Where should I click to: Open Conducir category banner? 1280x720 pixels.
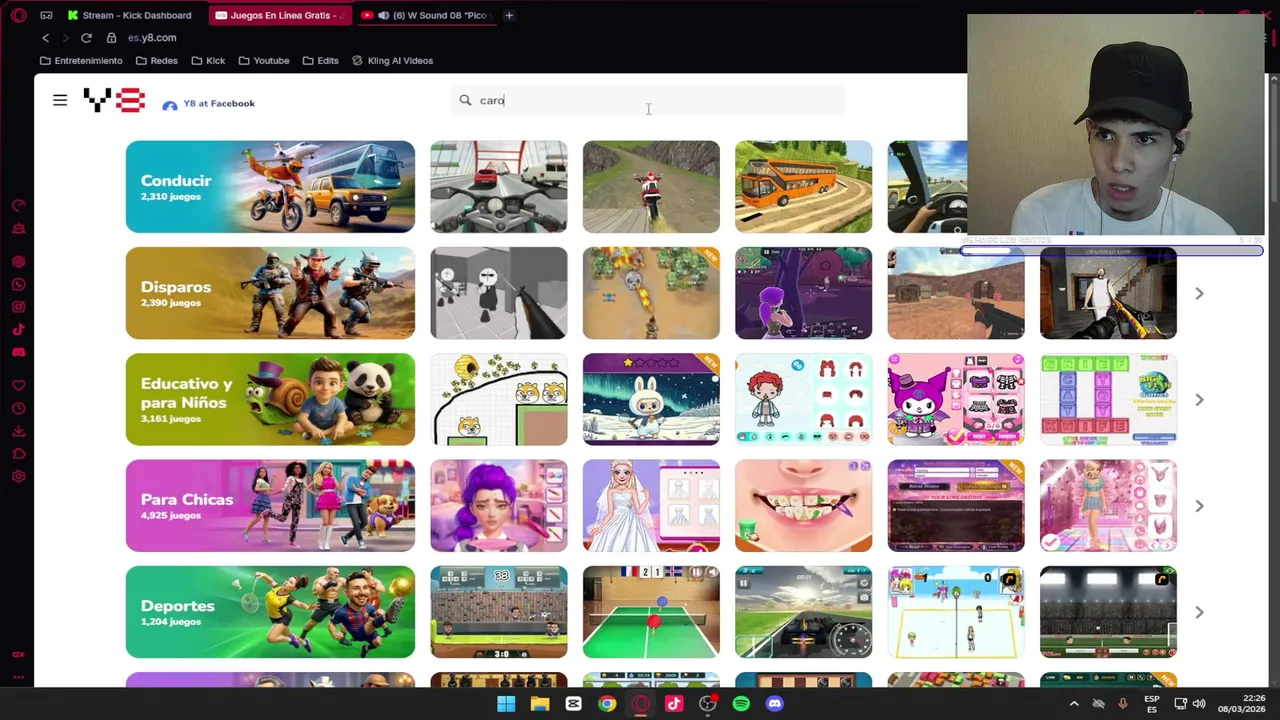click(270, 187)
